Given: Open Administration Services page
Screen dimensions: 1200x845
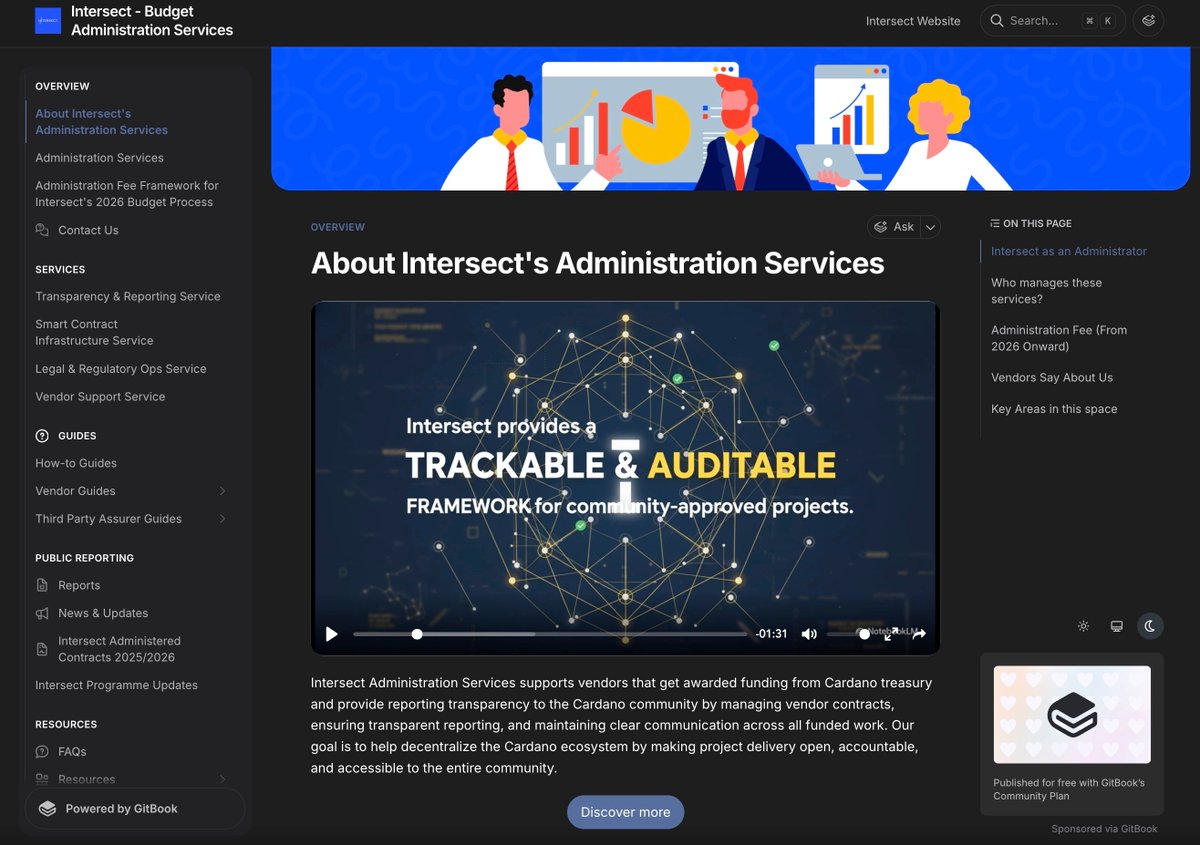Looking at the screenshot, I should click(99, 158).
